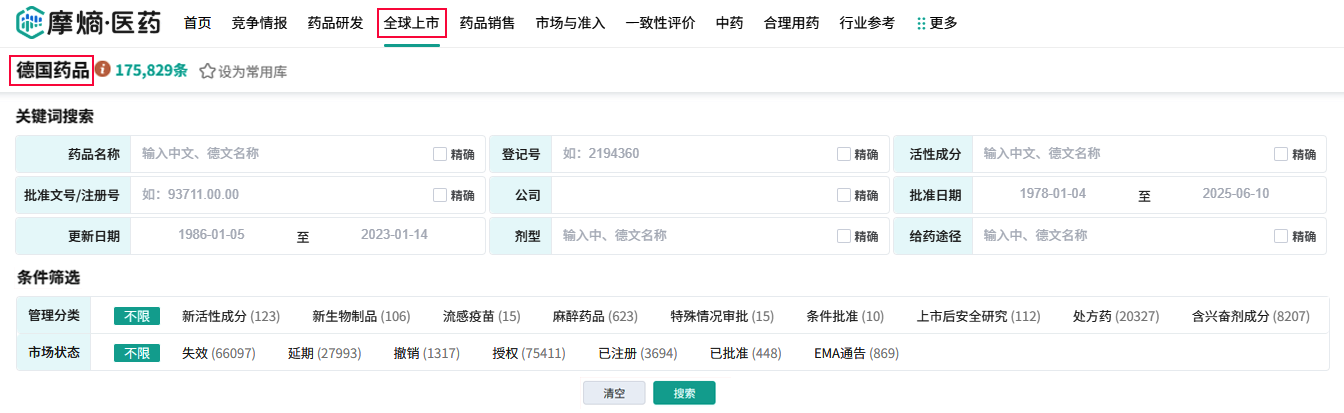Viewport: 1344px width, 413px height.
Task: Tick 精确 checkbox for 公司
Action: pyautogui.click(x=844, y=195)
